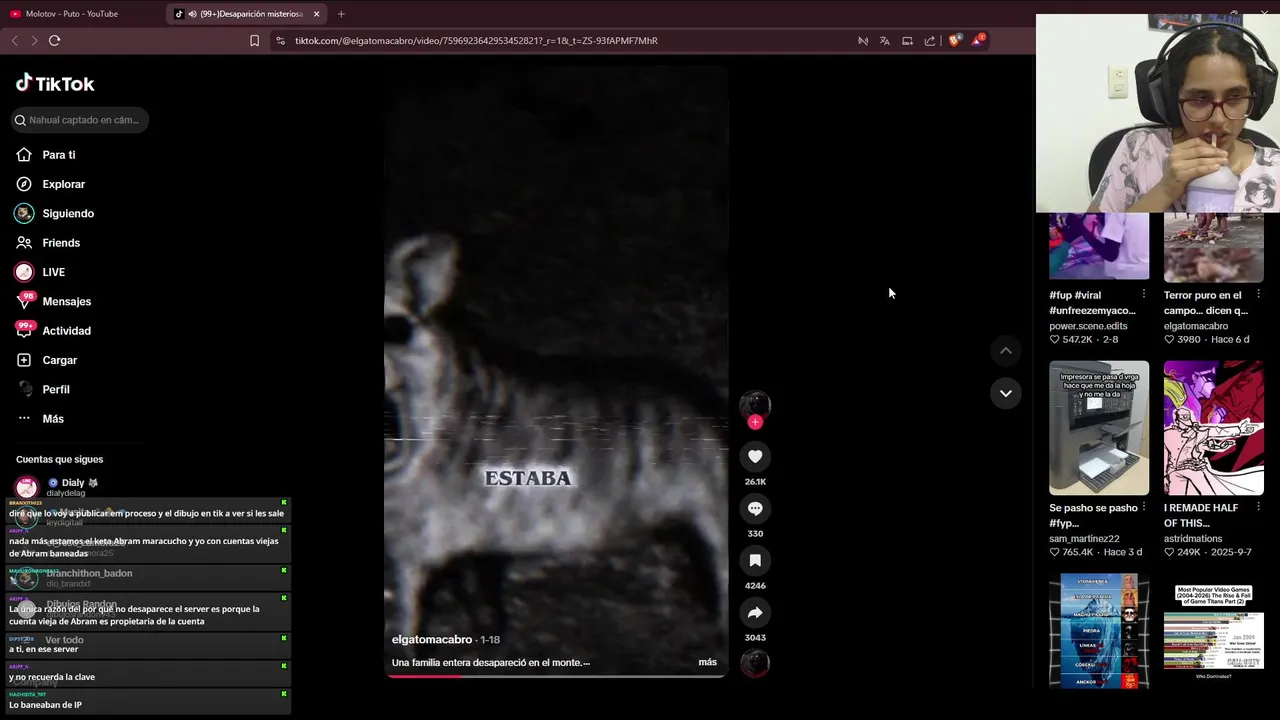Viewport: 1280px width, 720px height.
Task: Open the spinning sound disc icon
Action: point(755,663)
